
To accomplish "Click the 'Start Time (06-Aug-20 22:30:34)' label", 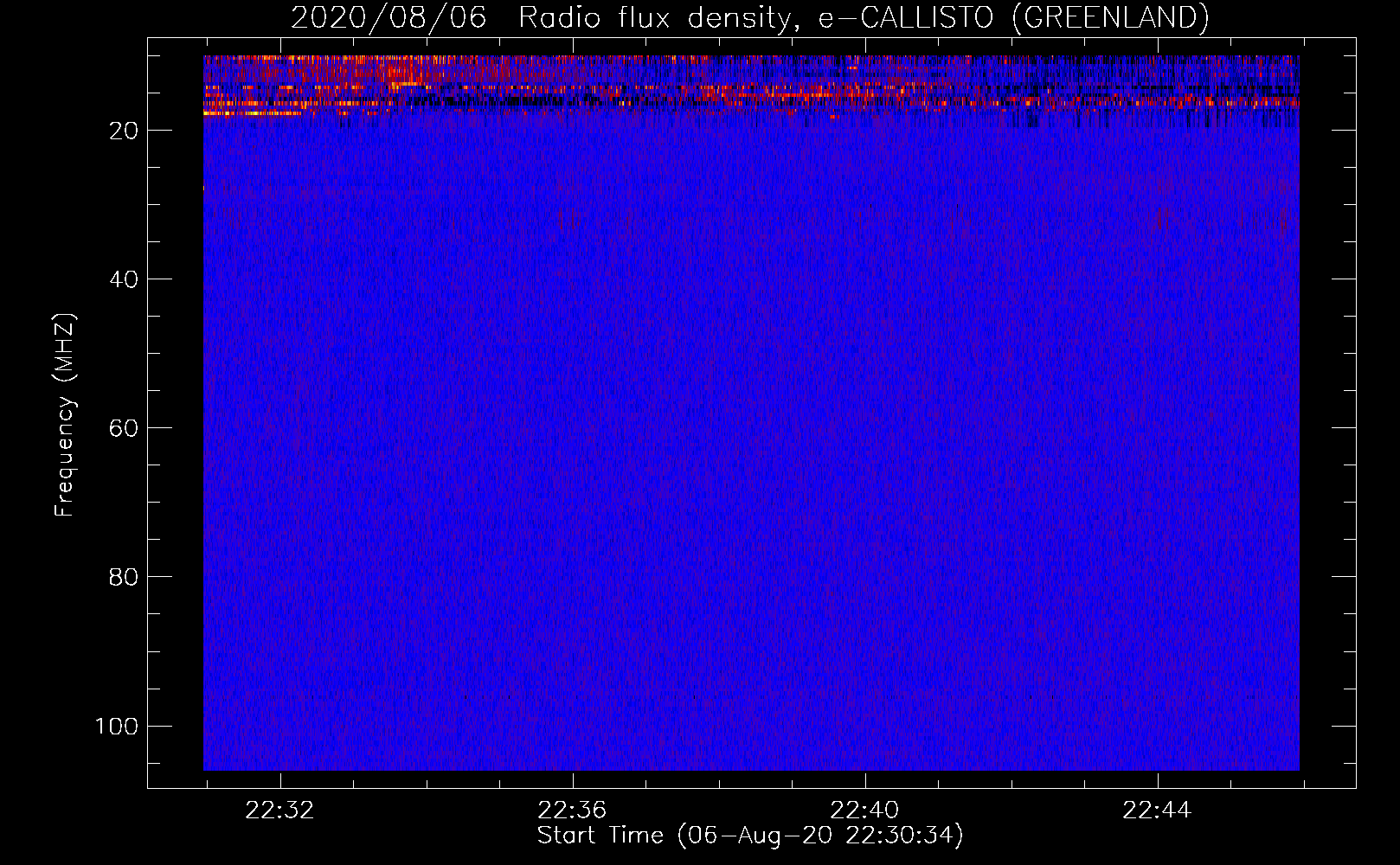I will coord(750,836).
